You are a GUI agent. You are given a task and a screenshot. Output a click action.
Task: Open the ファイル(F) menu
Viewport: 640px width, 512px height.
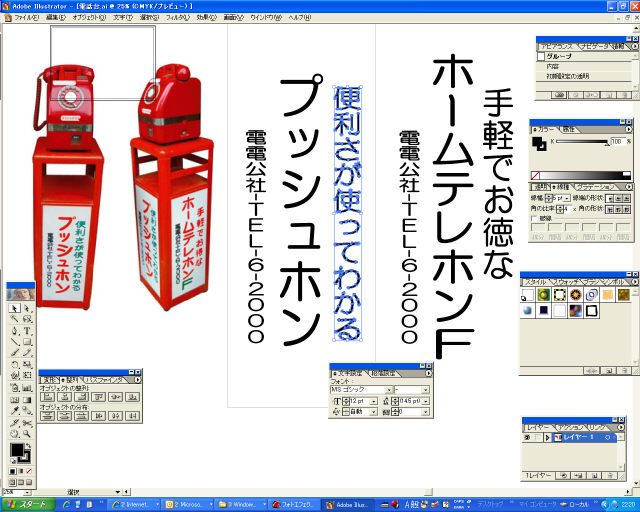coord(27,17)
